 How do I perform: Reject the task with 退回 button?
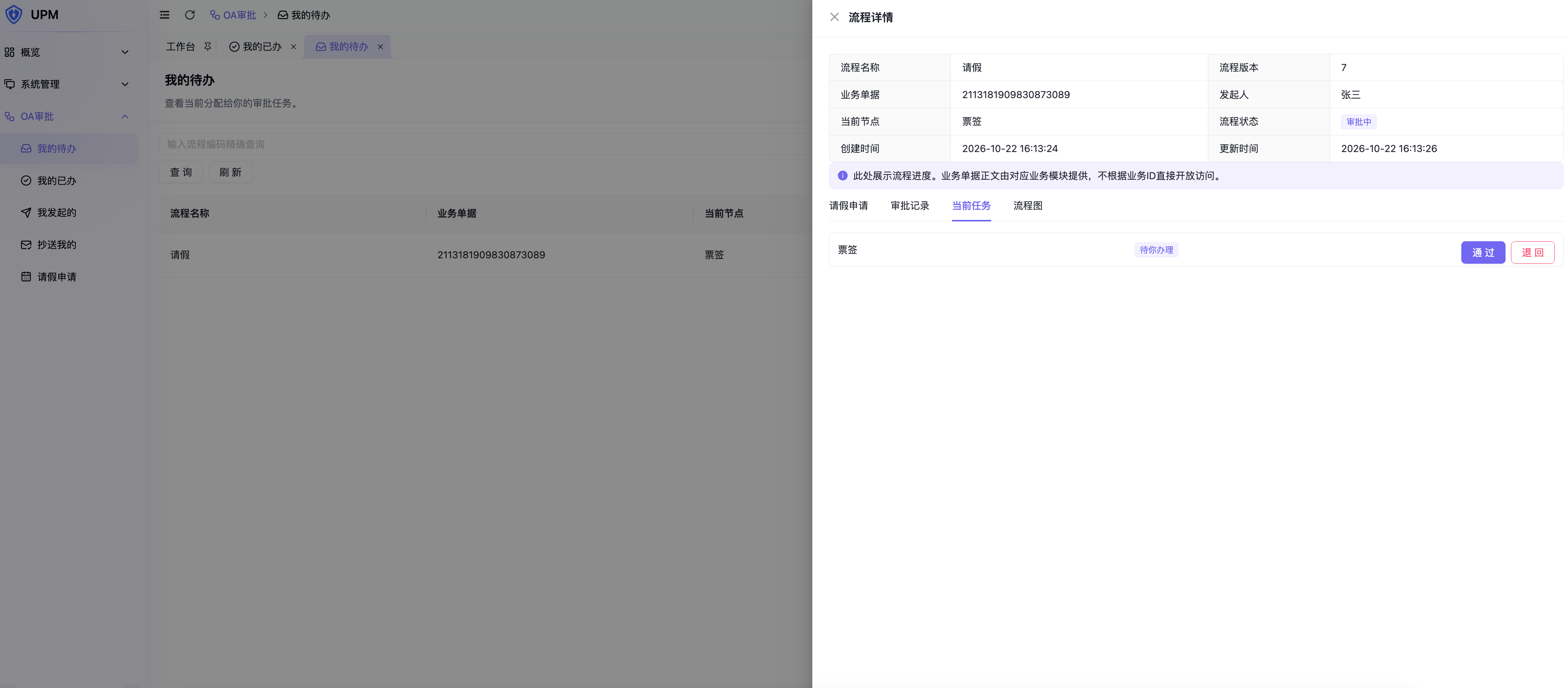tap(1533, 252)
